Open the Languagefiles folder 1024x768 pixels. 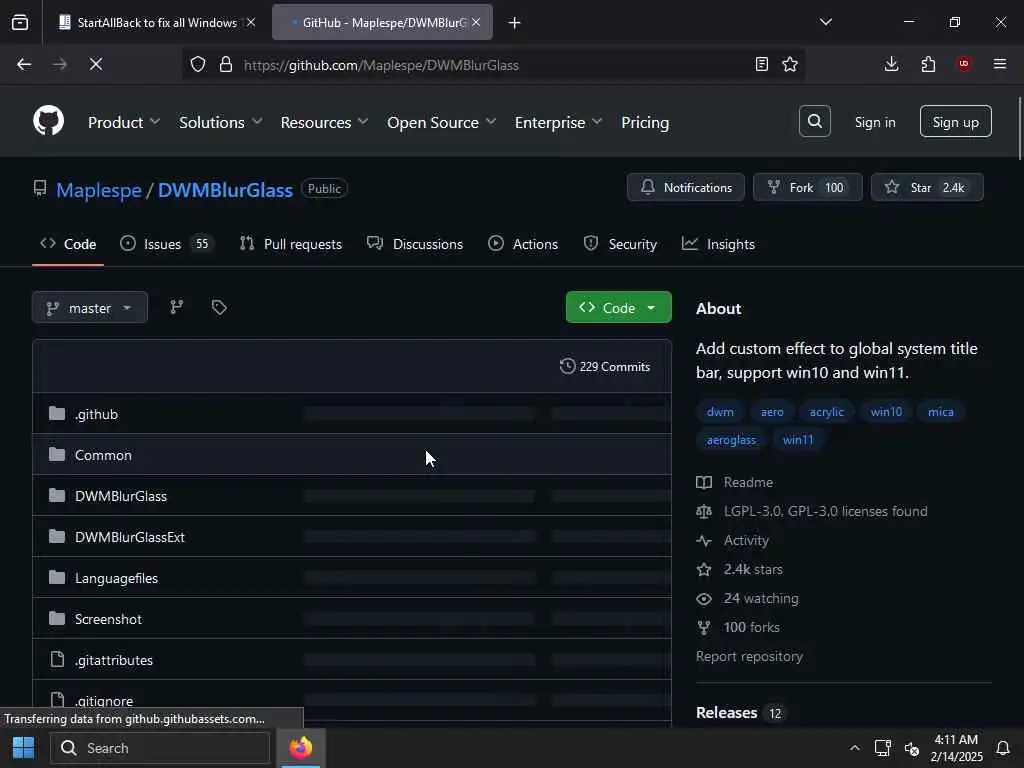click(116, 579)
